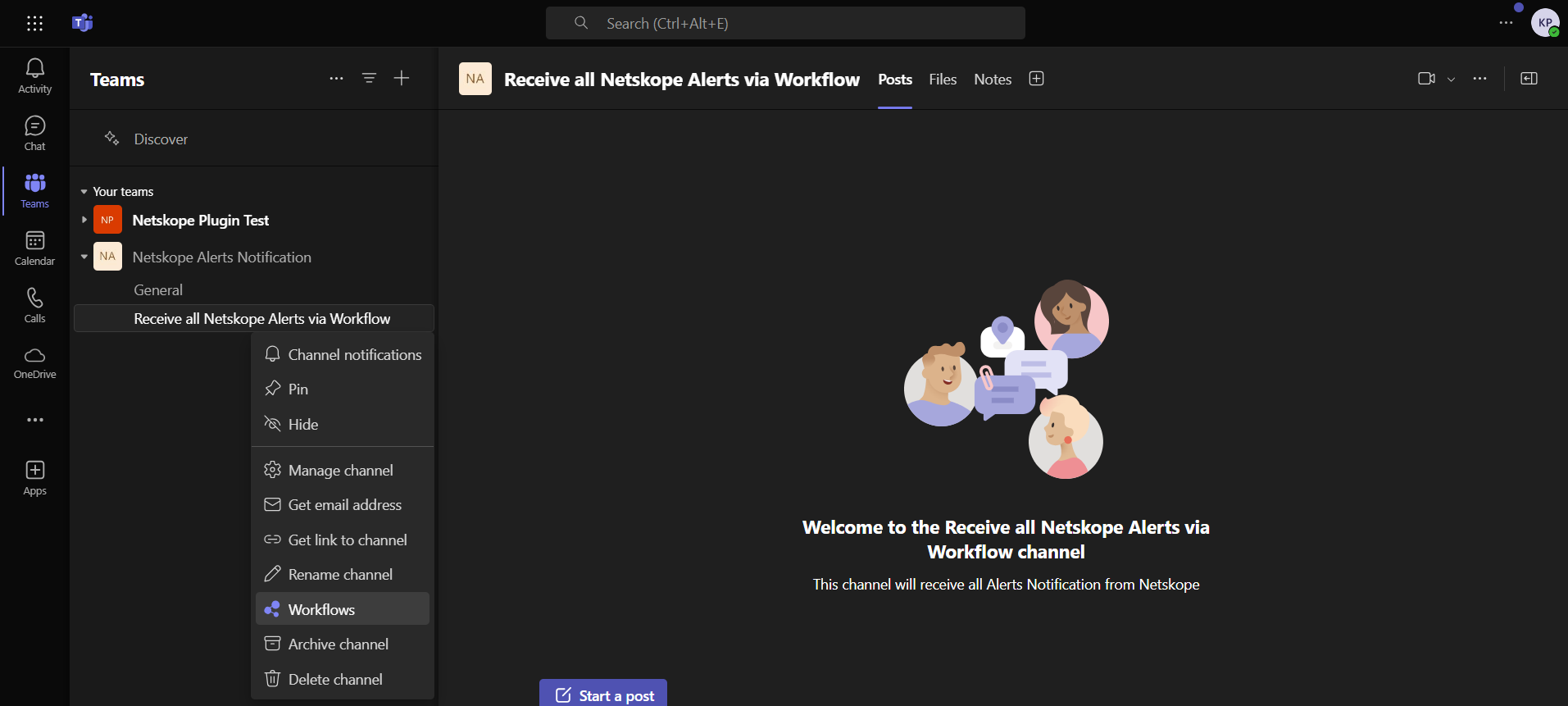Select Receive all Netskope Alerts via Workflow channel
The height and width of the screenshot is (706, 1568).
[x=254, y=318]
